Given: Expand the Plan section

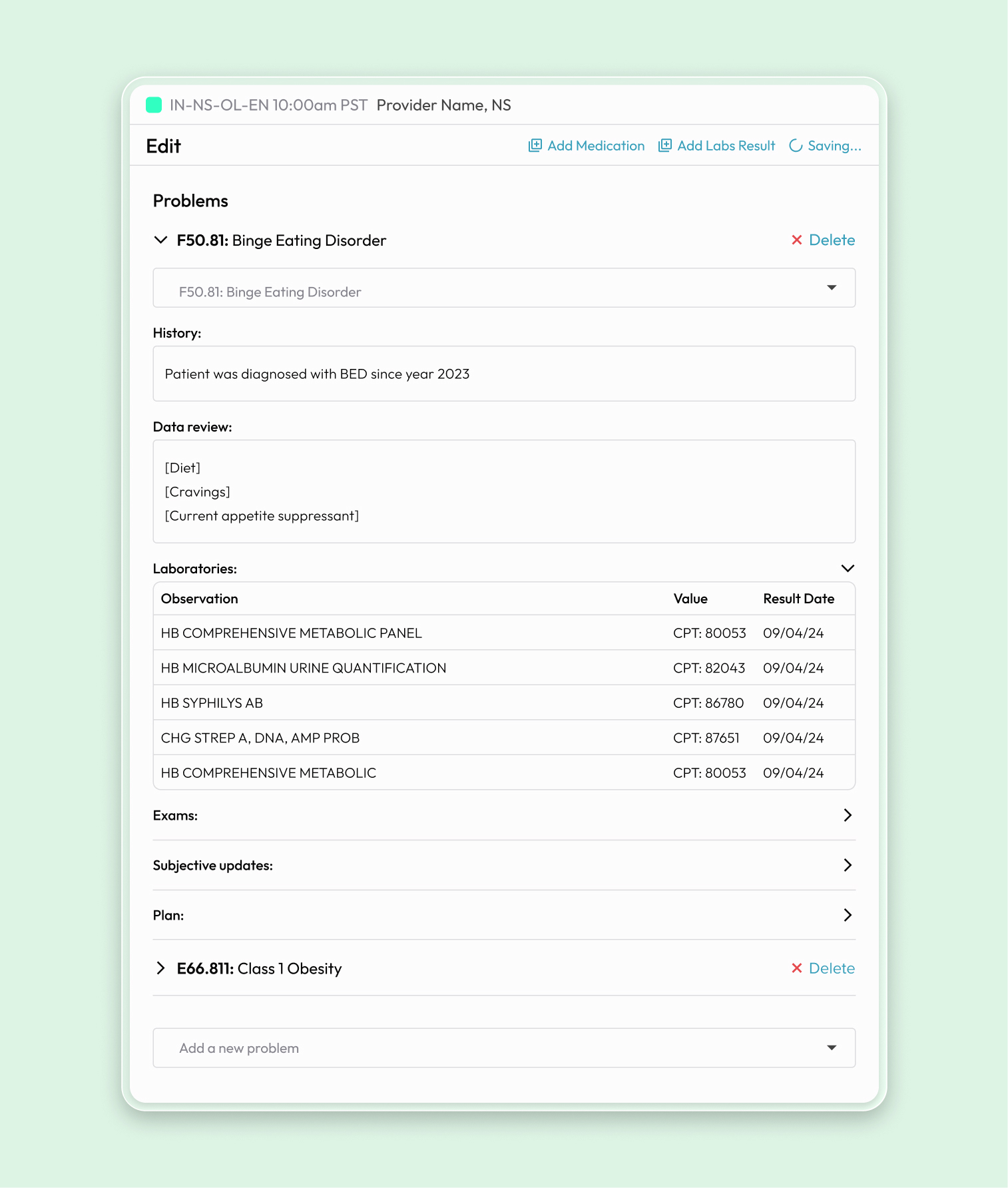Looking at the screenshot, I should [848, 916].
